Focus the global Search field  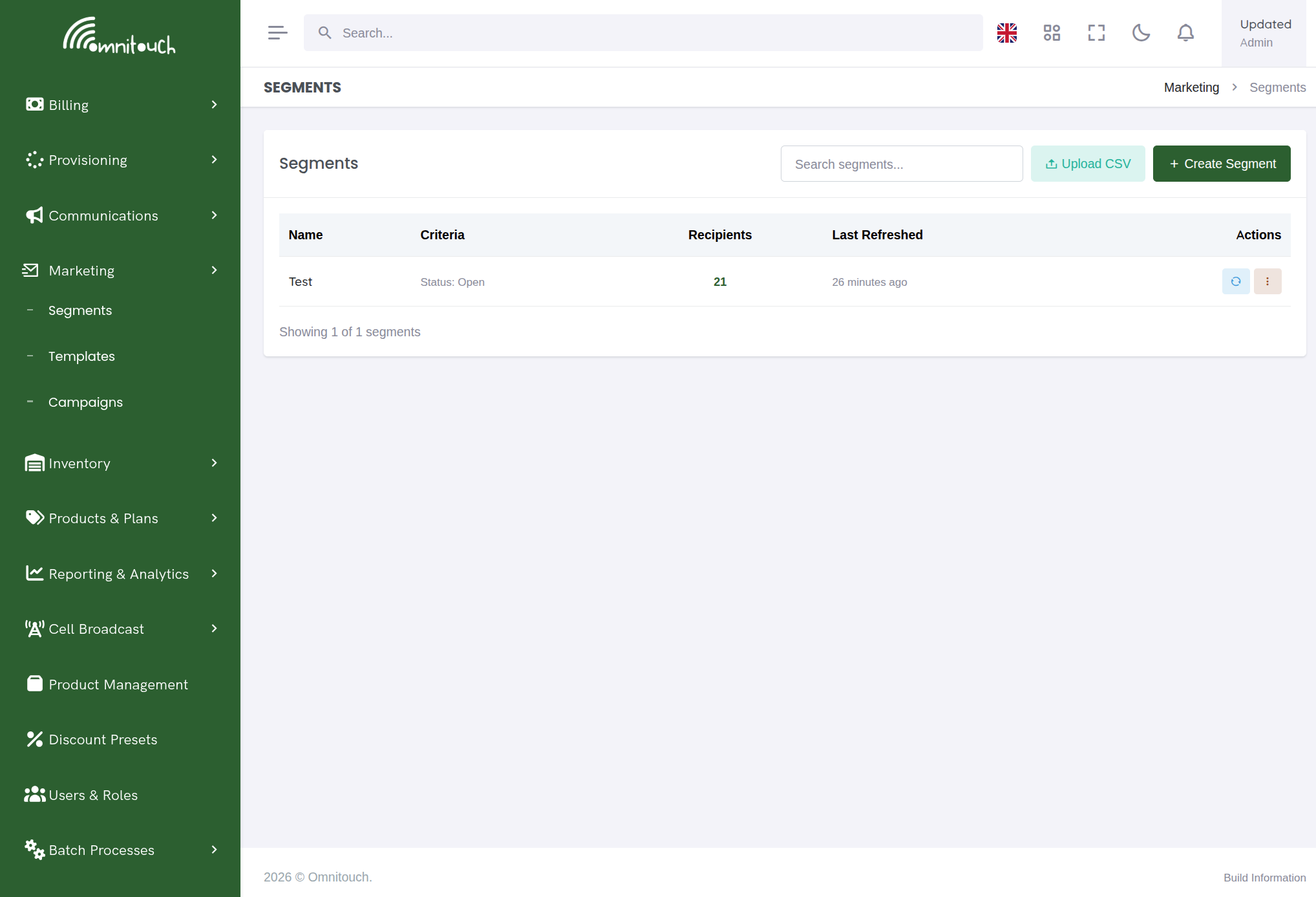coord(643,33)
